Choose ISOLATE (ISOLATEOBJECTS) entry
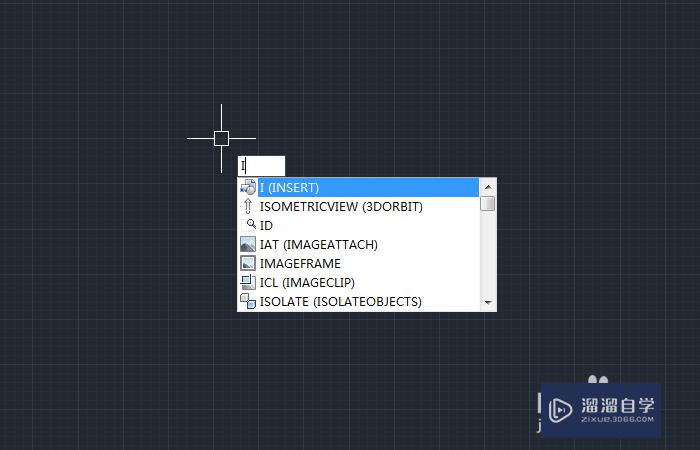This screenshot has width=700, height=450. [359, 301]
